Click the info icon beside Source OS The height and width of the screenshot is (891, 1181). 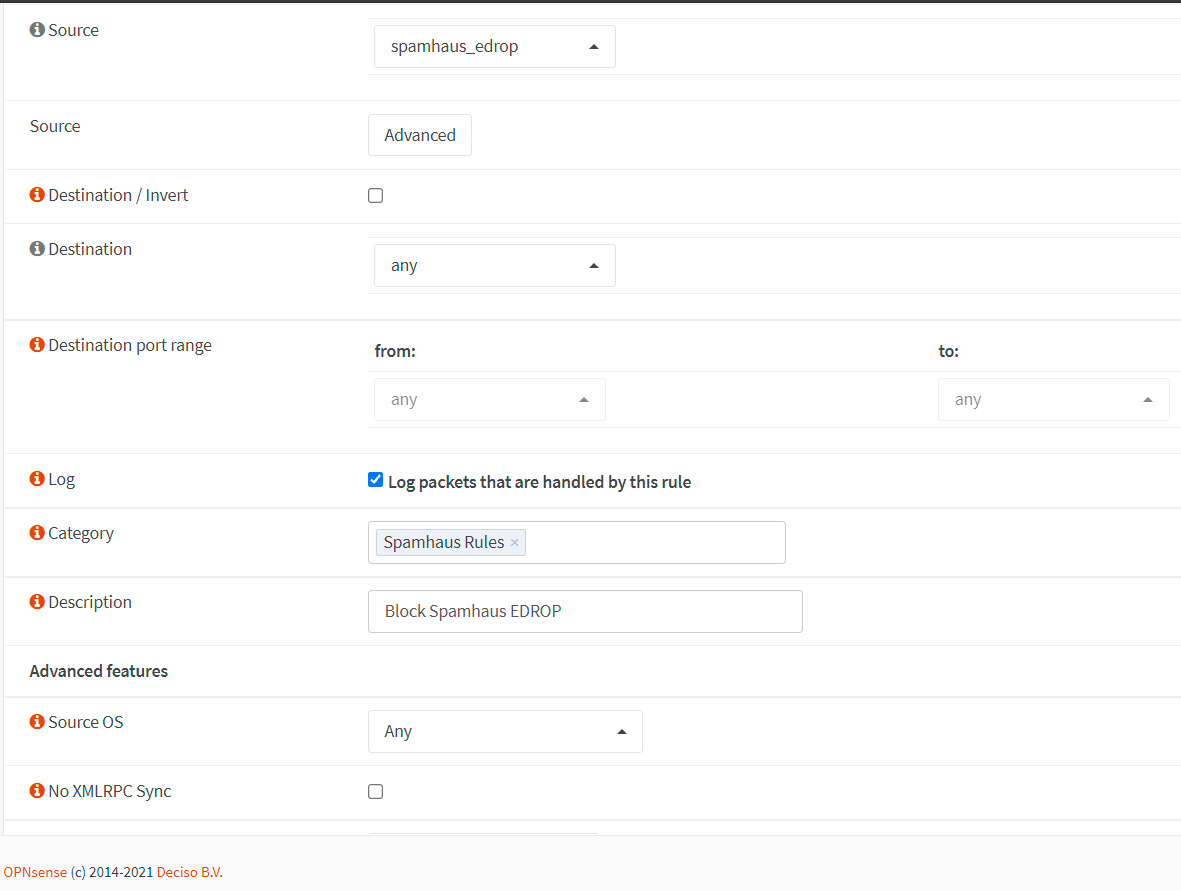pos(37,722)
